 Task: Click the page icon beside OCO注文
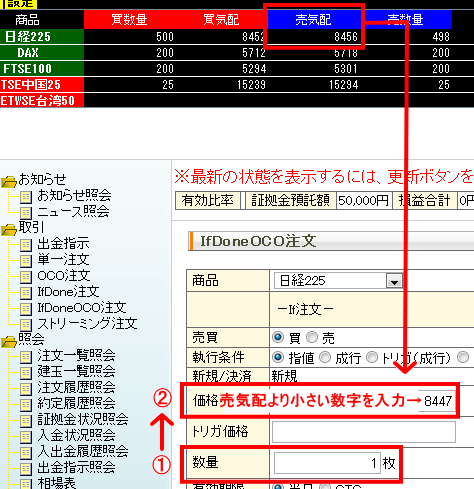pos(26,277)
